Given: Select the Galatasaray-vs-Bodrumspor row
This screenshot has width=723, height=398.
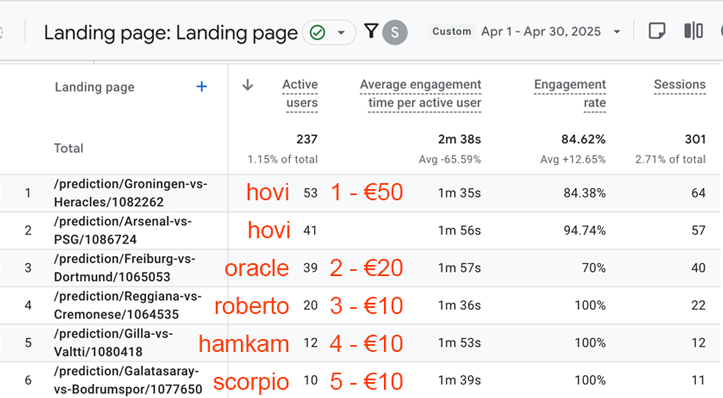Looking at the screenshot, I should [361, 380].
